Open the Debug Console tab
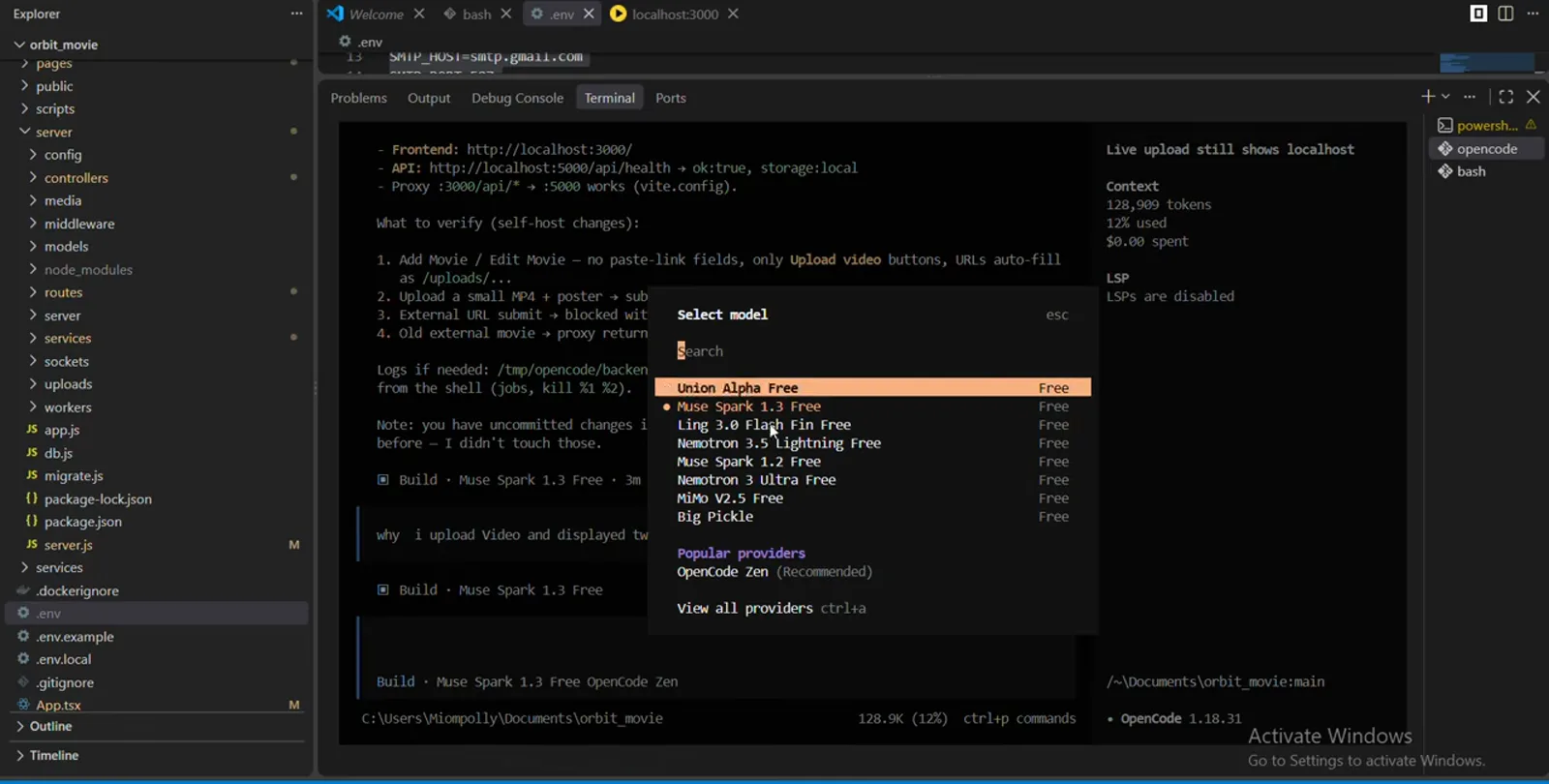Image resolution: width=1549 pixels, height=784 pixels. [517, 98]
